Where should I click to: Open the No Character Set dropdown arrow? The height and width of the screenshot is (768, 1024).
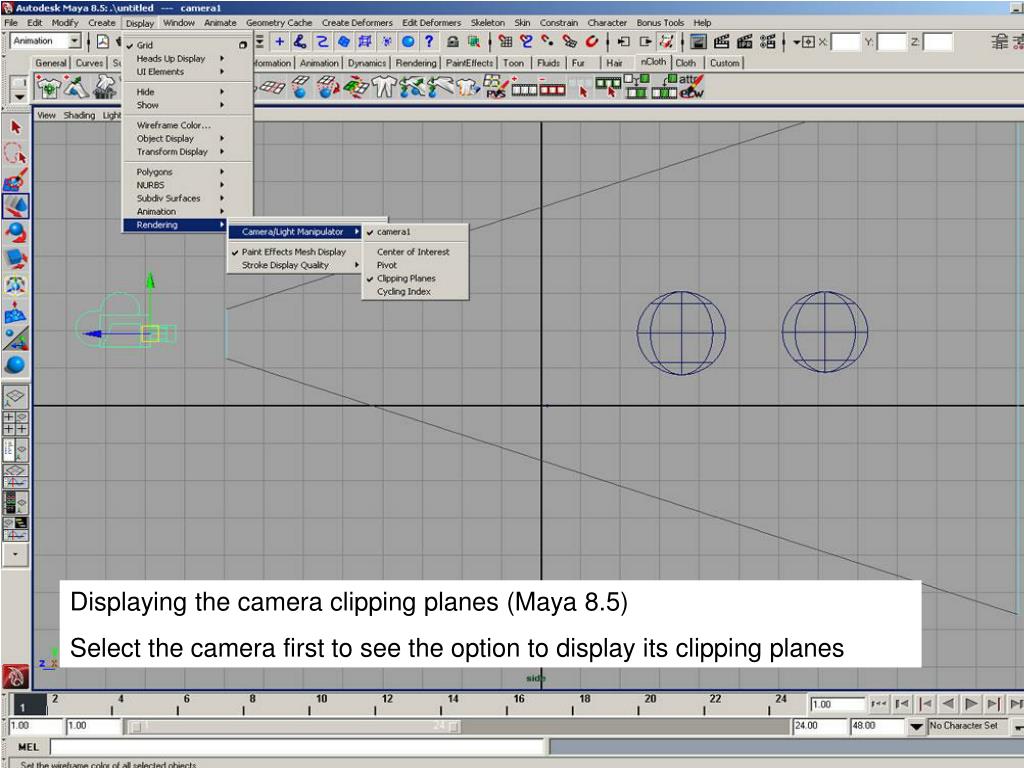[916, 726]
